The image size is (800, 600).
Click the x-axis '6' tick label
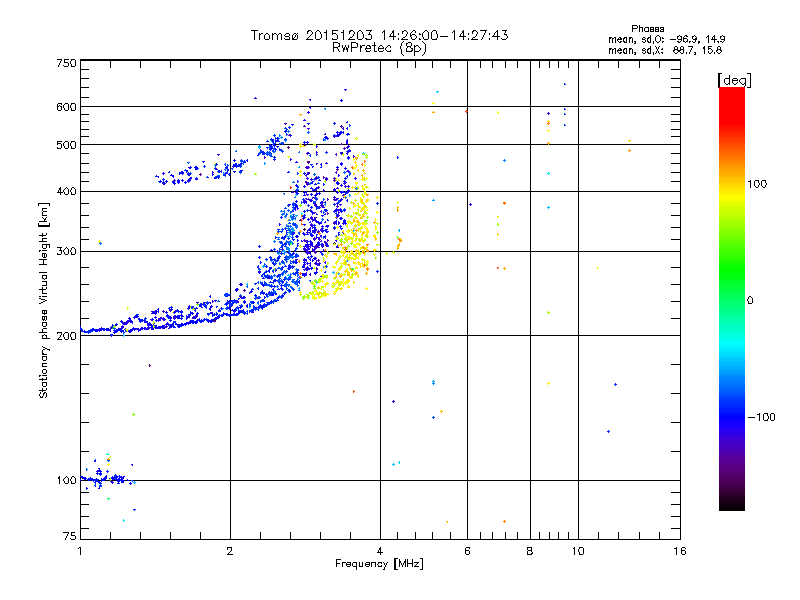(x=467, y=551)
